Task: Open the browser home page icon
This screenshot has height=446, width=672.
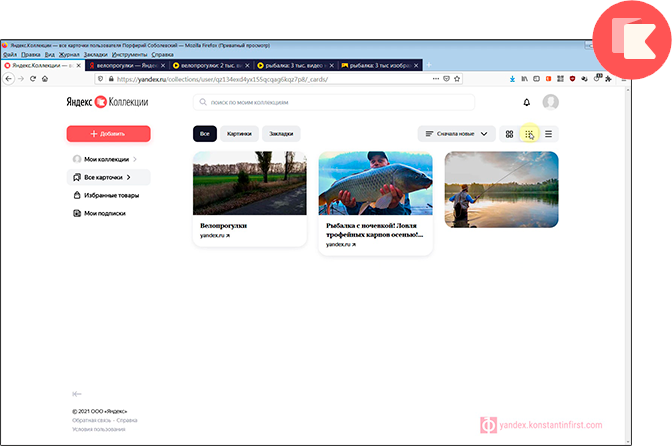Action: pos(45,79)
